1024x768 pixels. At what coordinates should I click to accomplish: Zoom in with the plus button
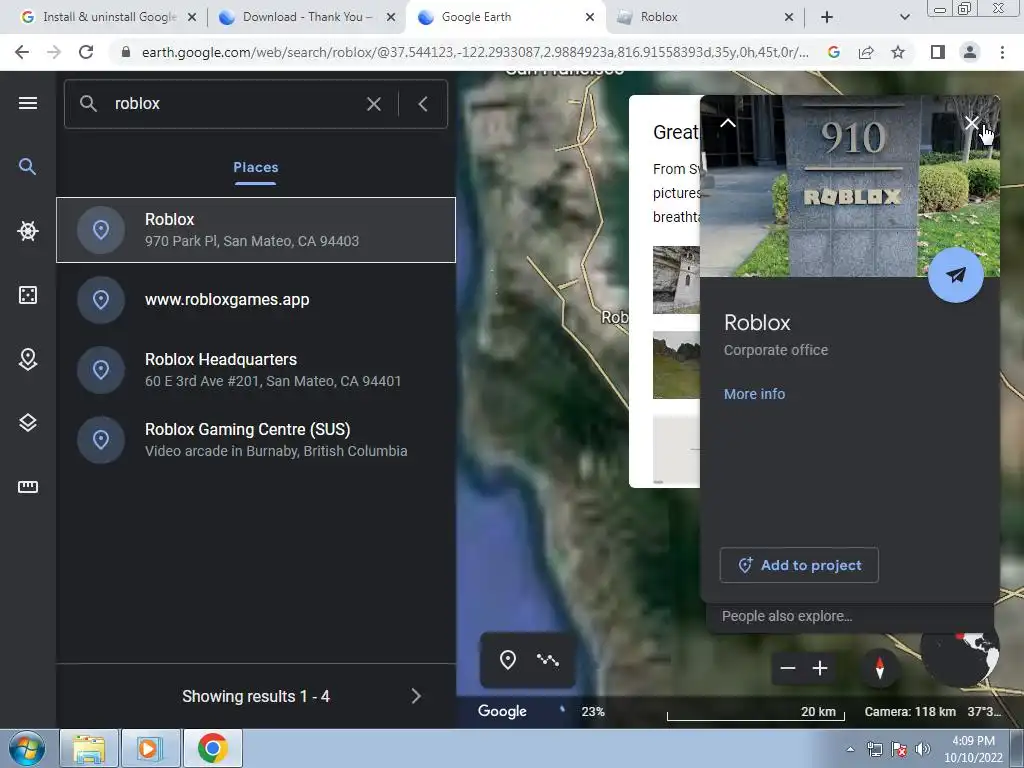pos(820,668)
